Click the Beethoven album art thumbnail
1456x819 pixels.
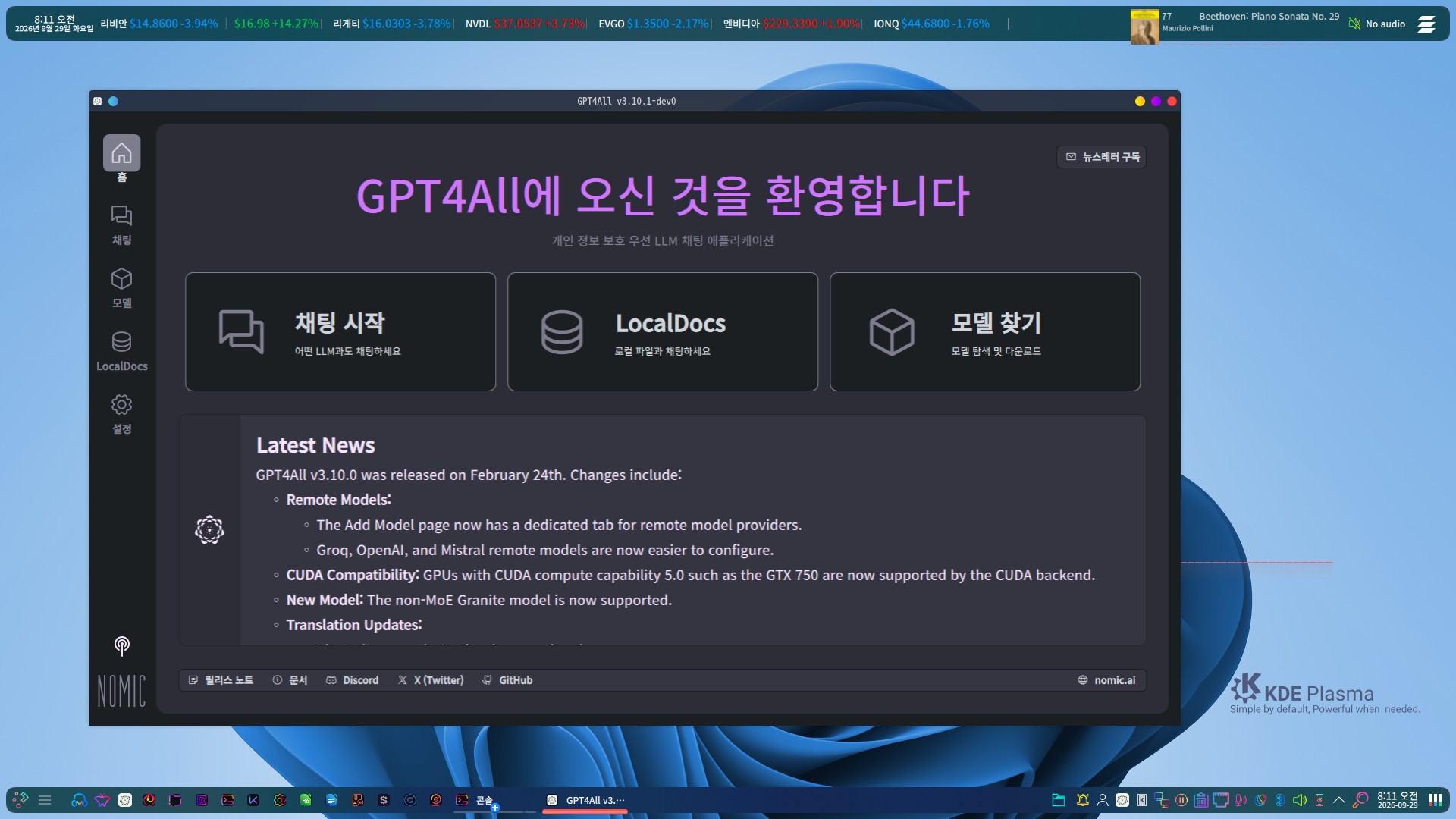(1144, 27)
